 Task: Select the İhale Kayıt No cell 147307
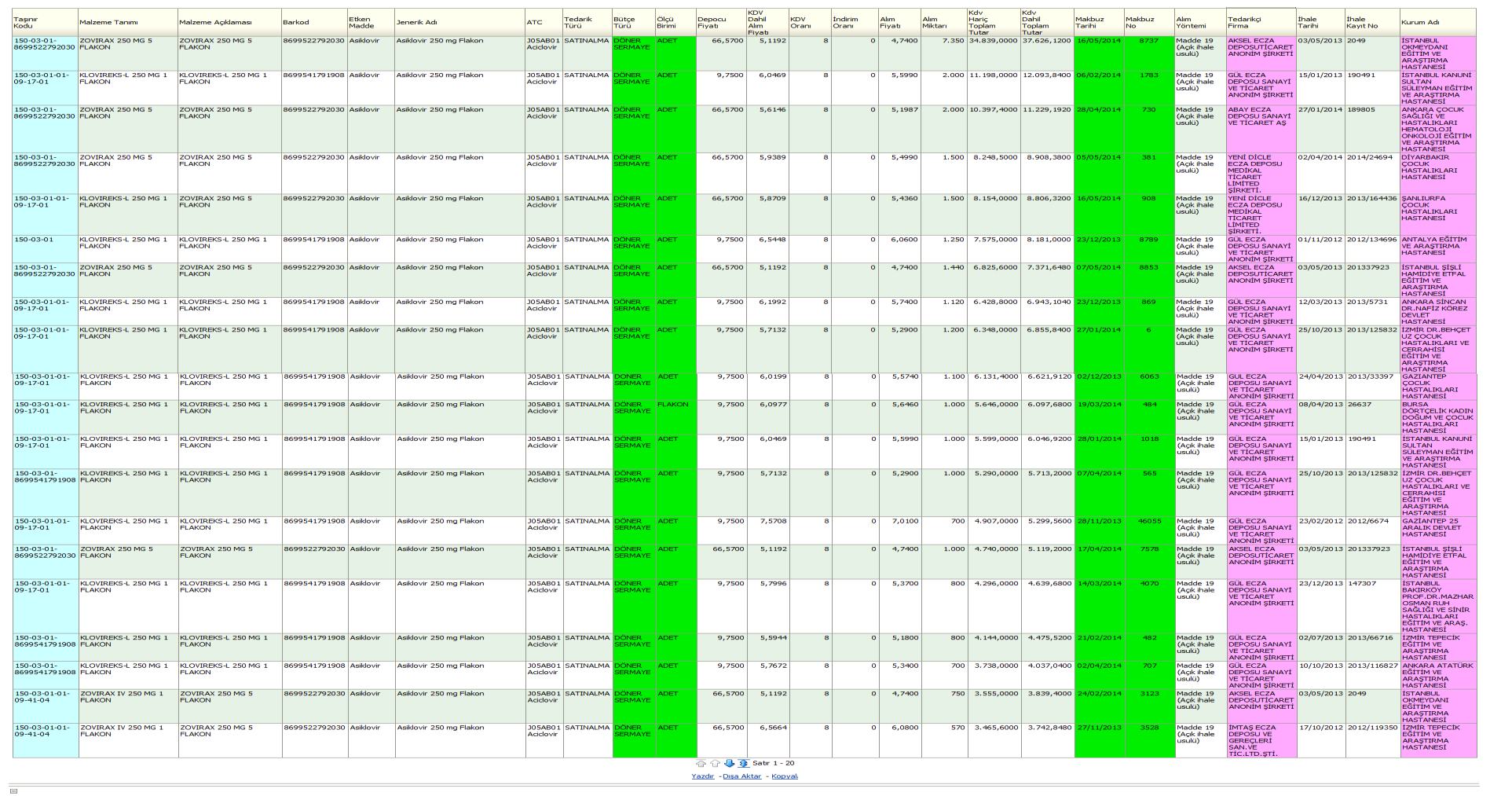(1373, 607)
